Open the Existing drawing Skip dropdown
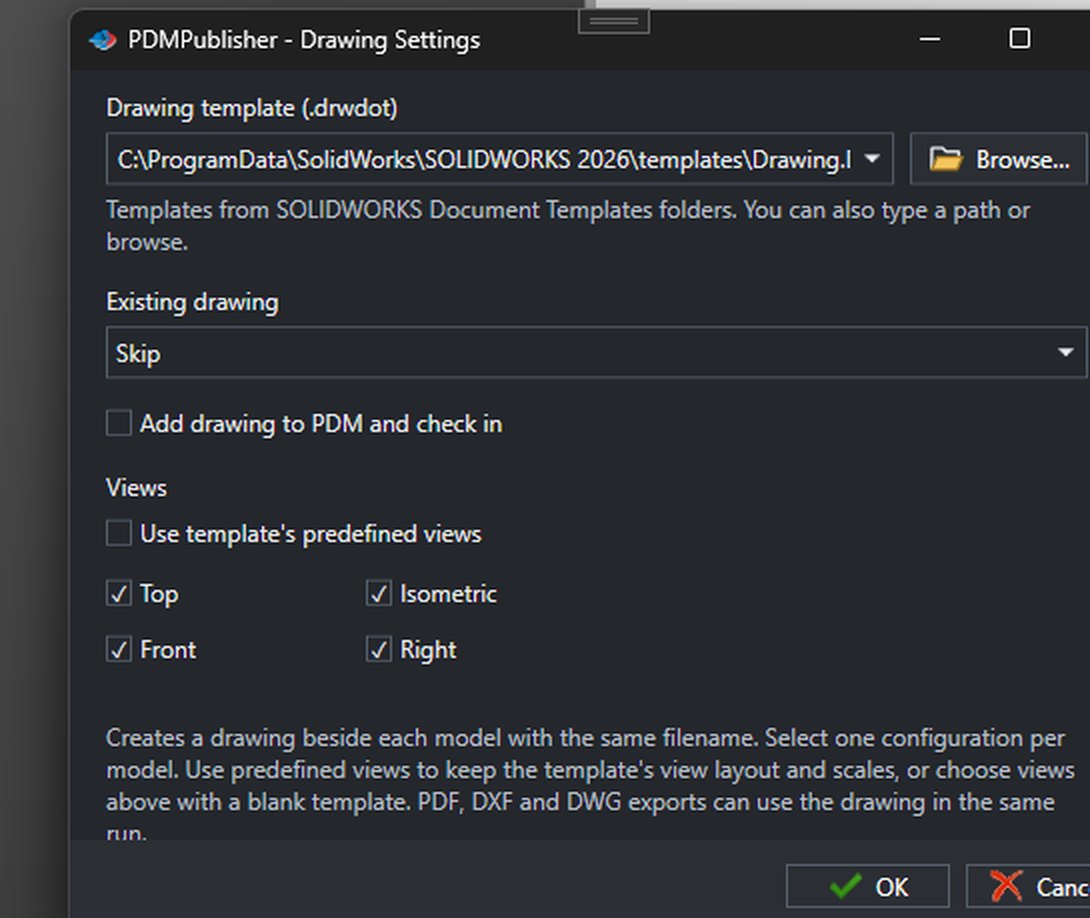 point(596,353)
